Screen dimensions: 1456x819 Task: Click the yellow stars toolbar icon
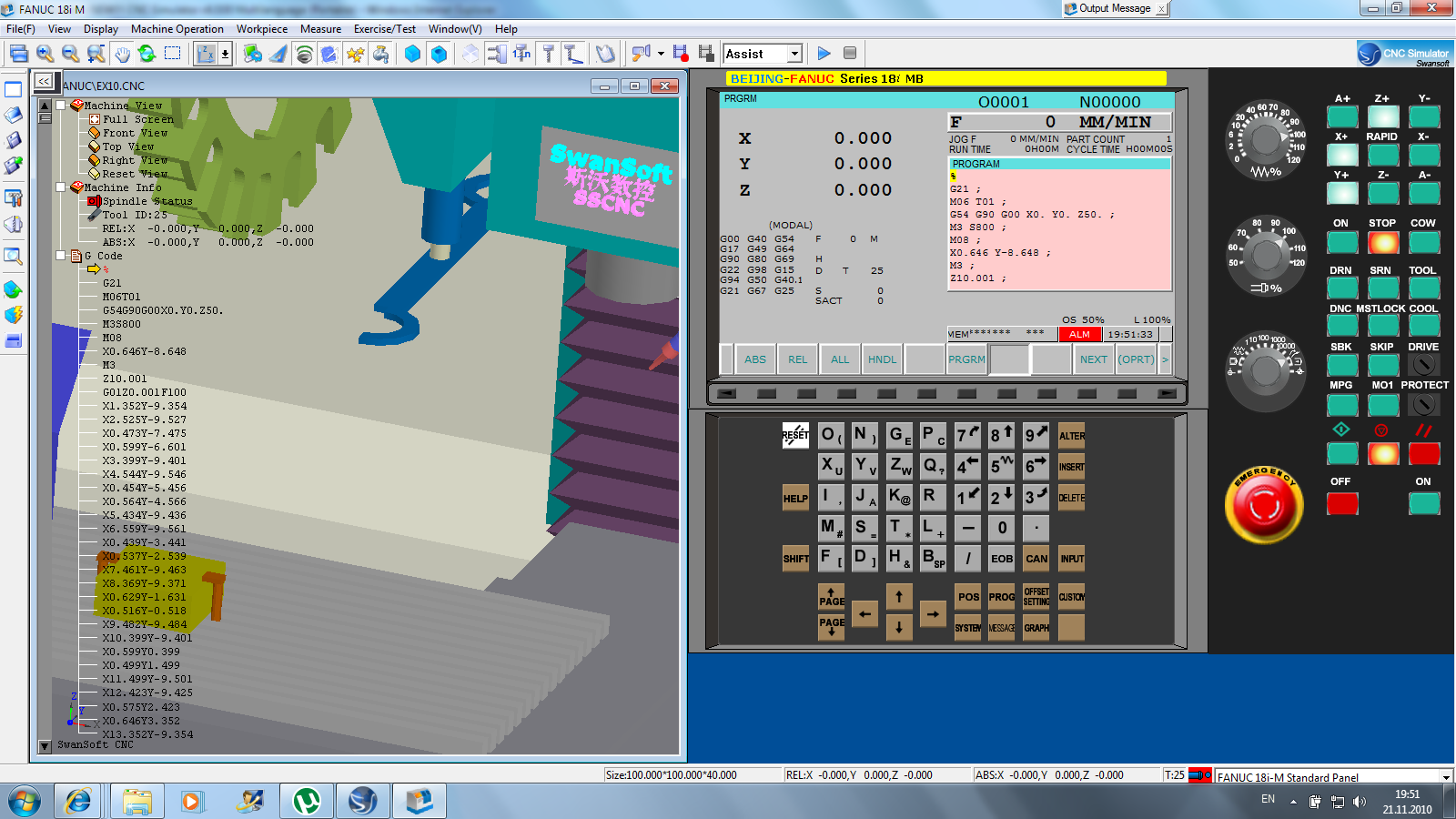[355, 55]
